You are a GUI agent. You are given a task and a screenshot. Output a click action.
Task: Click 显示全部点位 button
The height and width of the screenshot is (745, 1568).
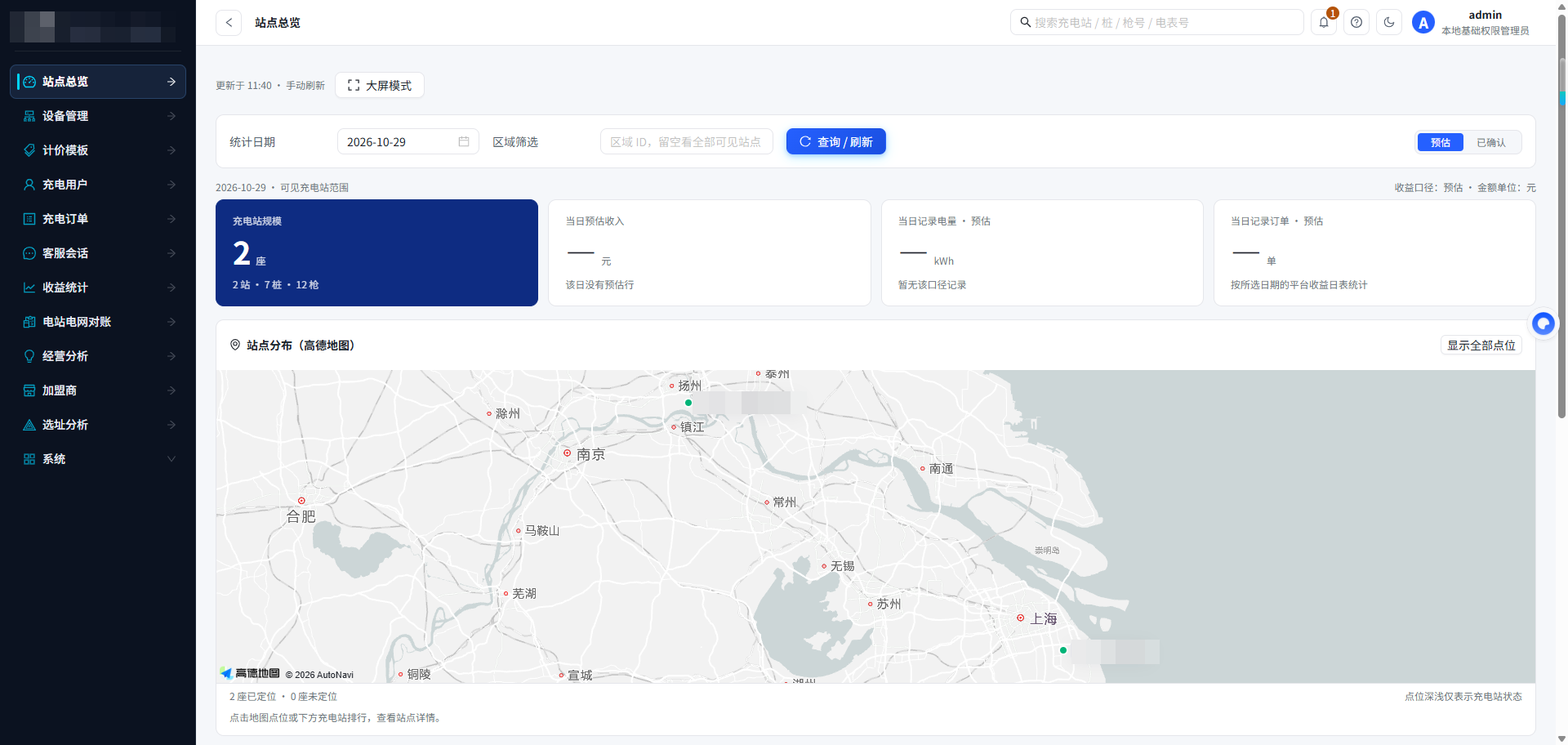[1481, 346]
